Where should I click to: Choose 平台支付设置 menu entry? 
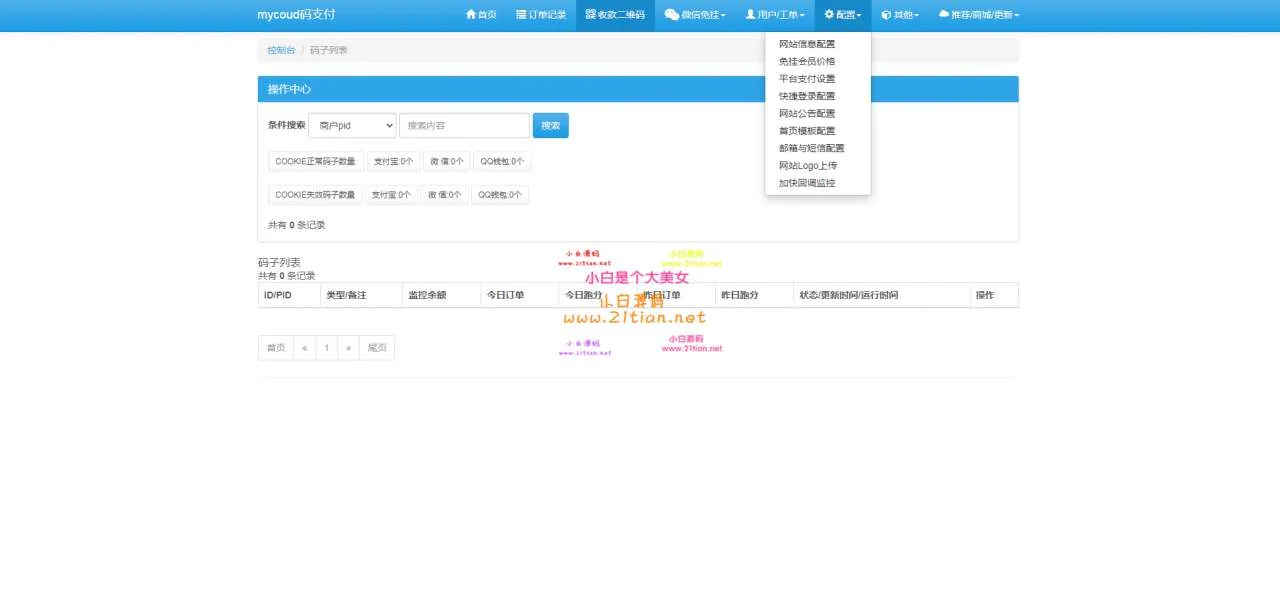point(807,79)
